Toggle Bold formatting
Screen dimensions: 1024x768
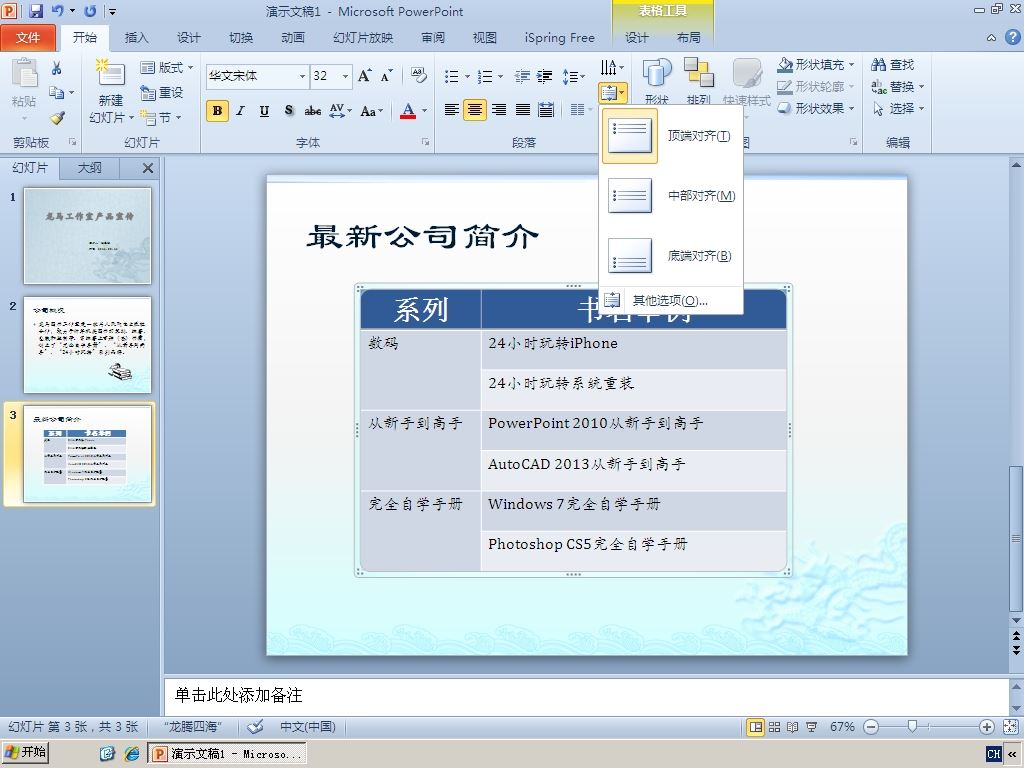click(x=217, y=110)
